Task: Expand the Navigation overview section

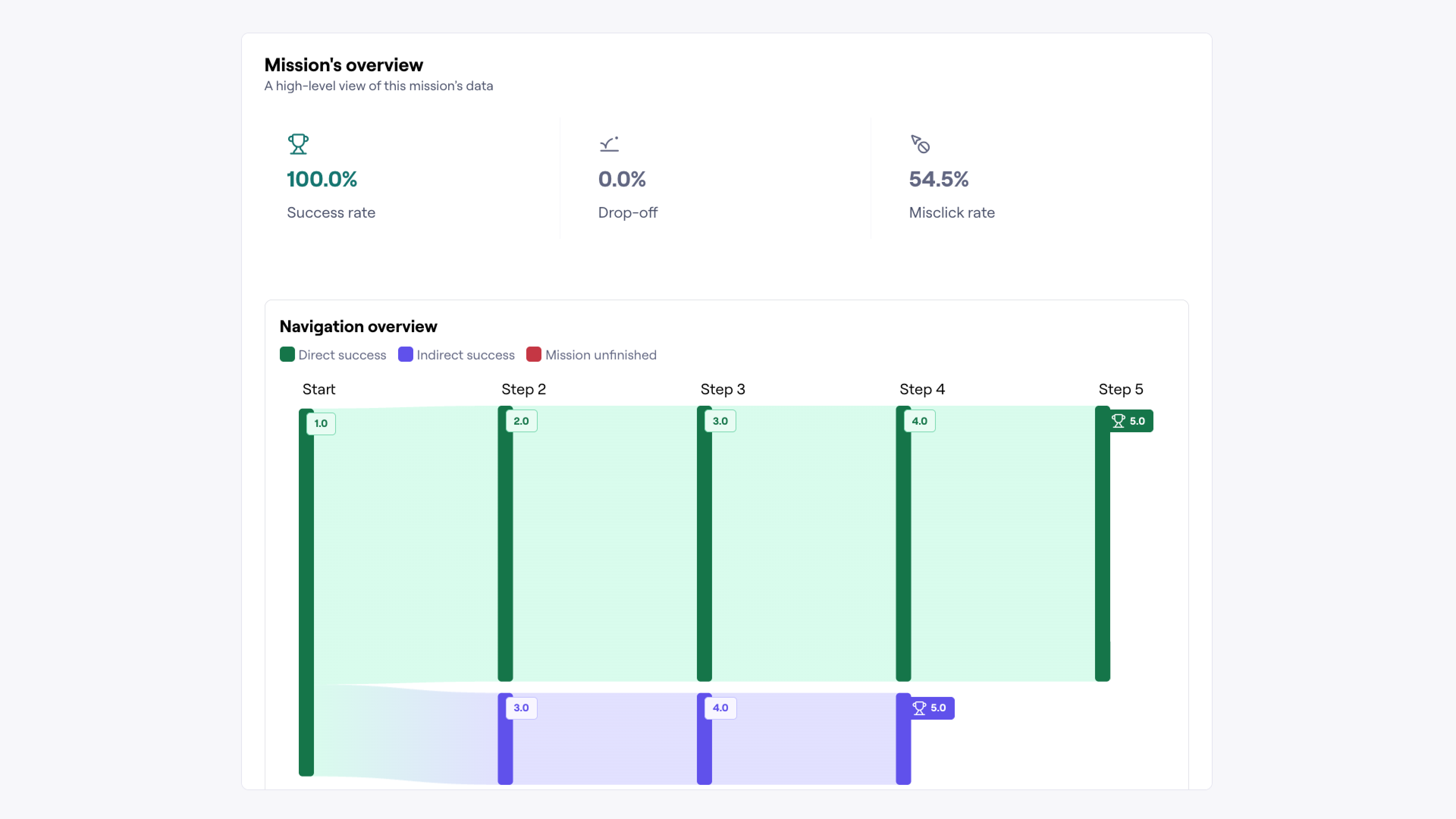Action: pyautogui.click(x=358, y=326)
